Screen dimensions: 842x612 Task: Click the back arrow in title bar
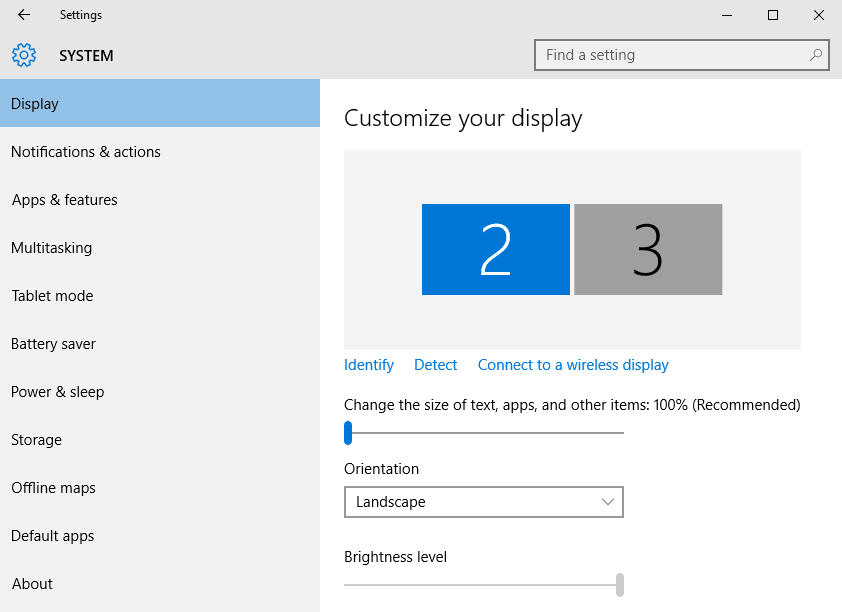[x=24, y=14]
